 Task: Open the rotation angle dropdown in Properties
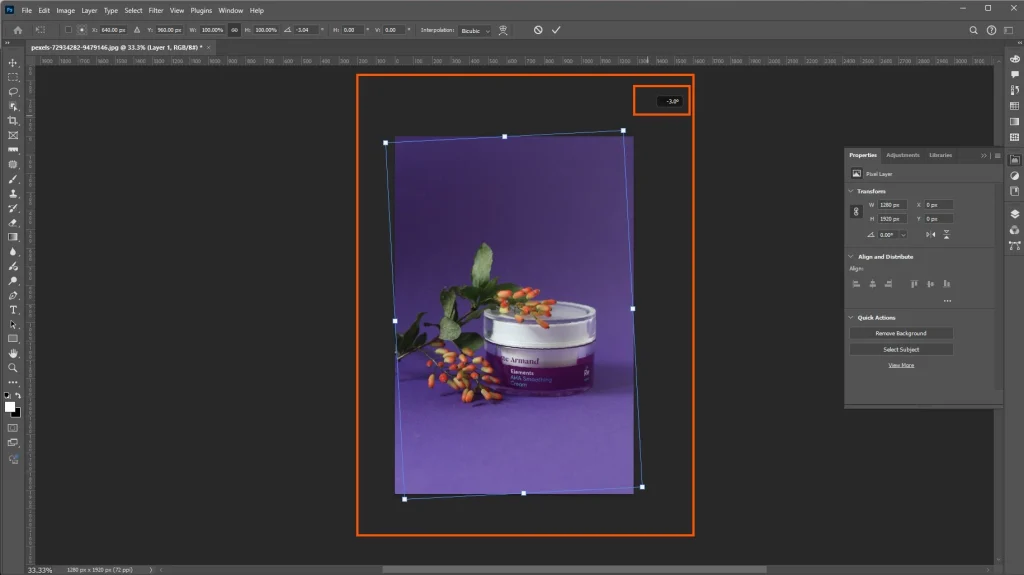pos(903,235)
